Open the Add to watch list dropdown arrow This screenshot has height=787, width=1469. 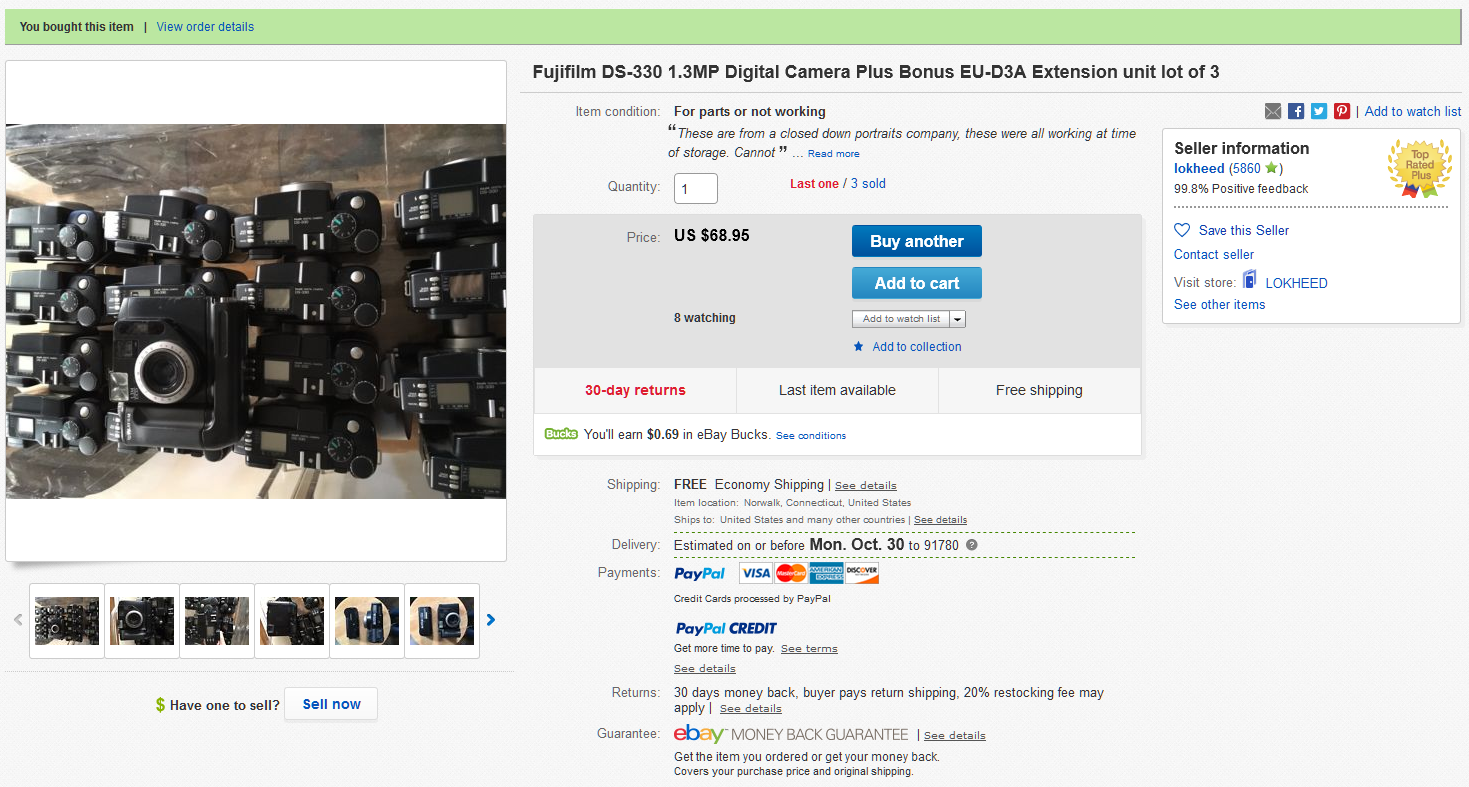click(958, 319)
